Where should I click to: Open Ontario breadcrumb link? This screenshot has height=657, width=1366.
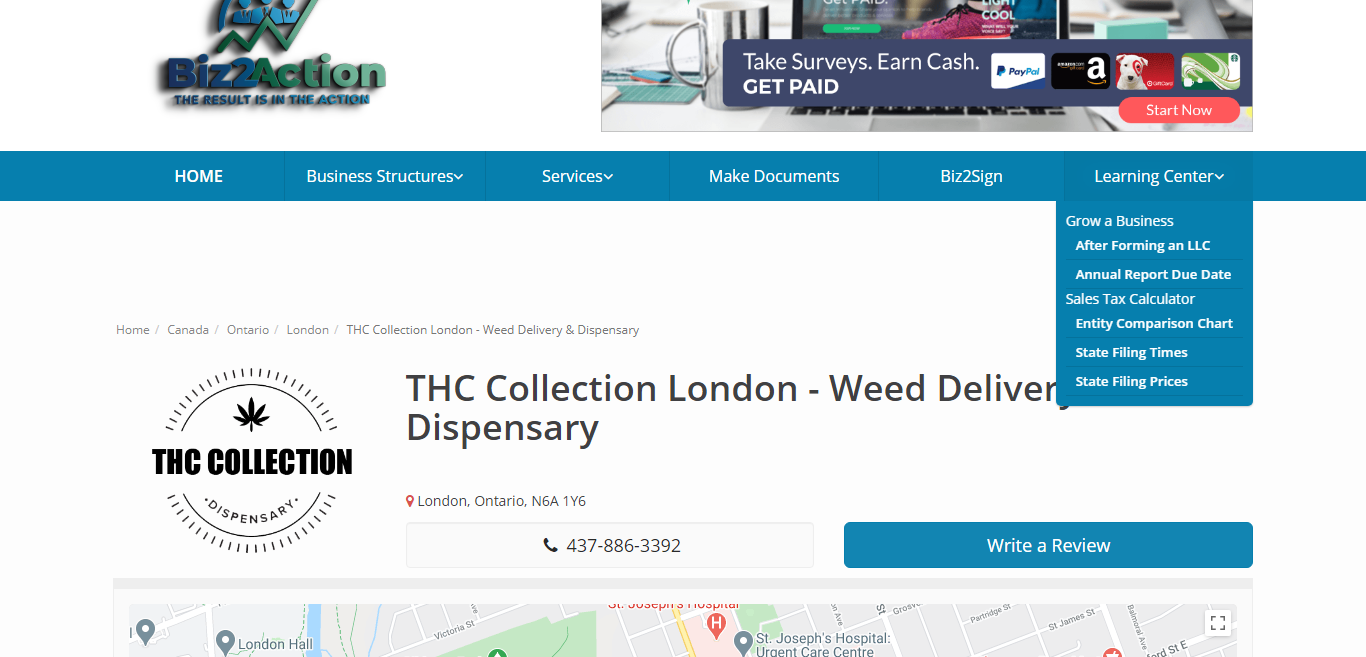tap(248, 329)
